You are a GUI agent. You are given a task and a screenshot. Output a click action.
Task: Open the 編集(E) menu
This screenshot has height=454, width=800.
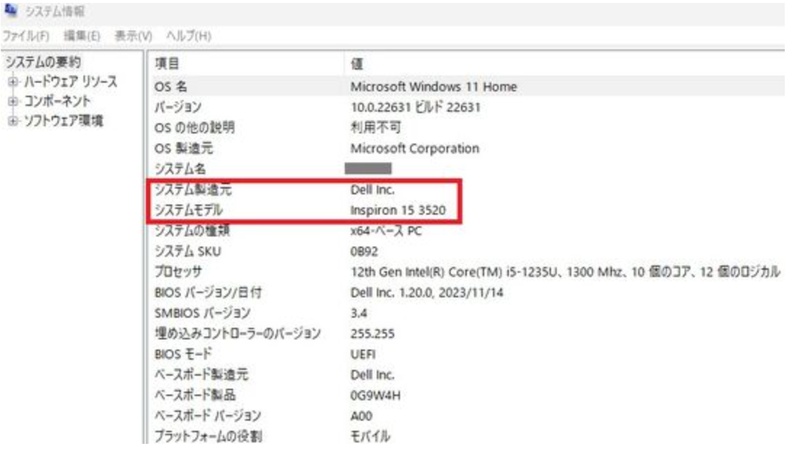(82, 36)
